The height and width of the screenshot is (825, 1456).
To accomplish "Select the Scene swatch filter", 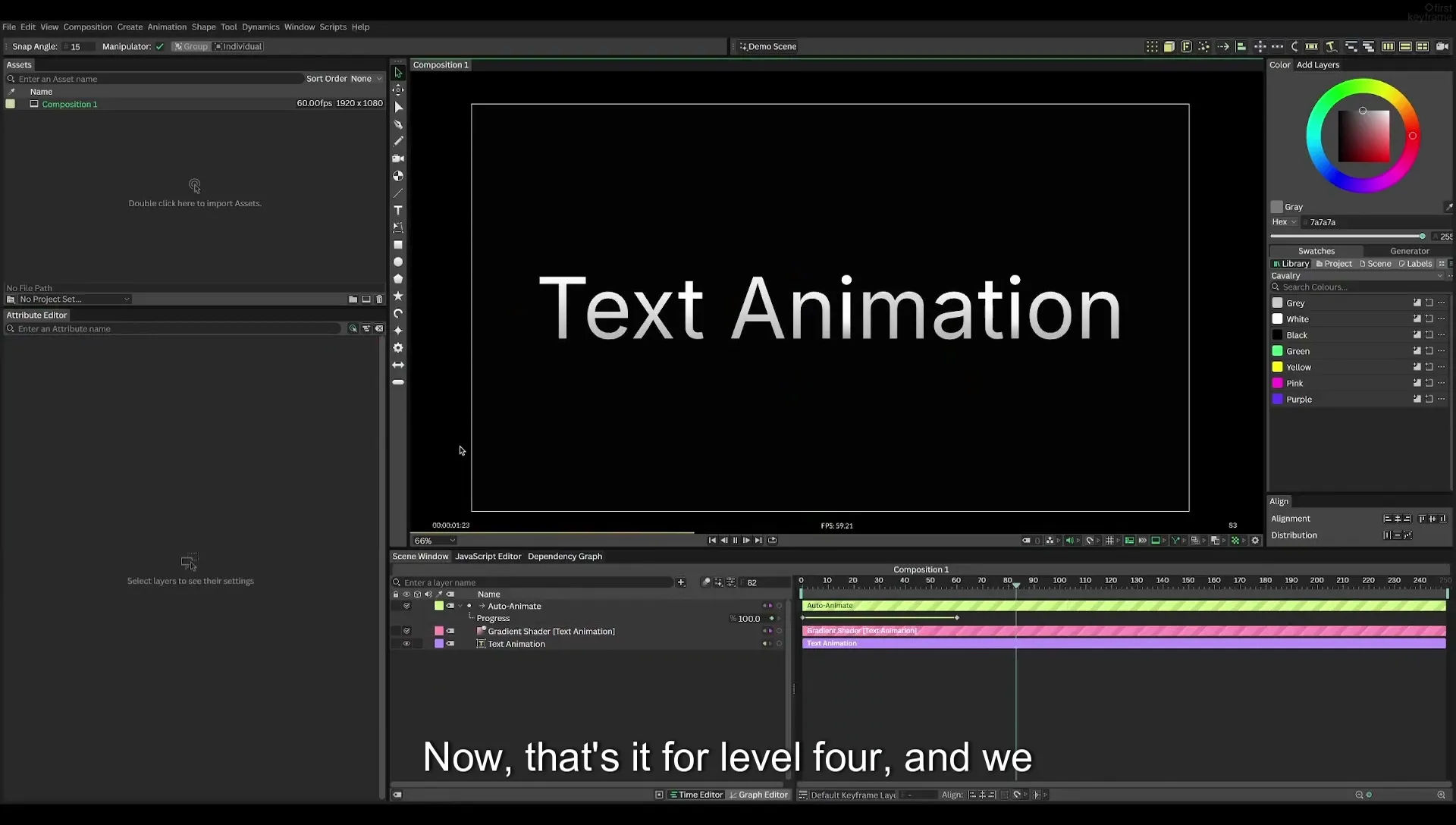I will pos(1375,264).
